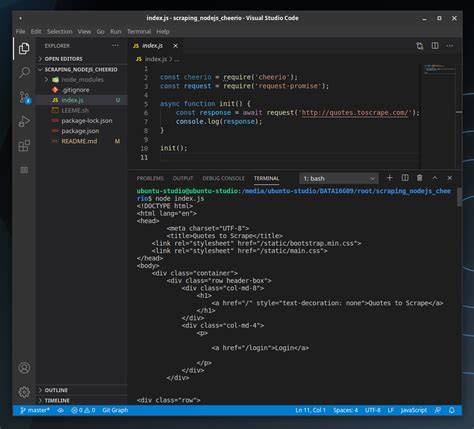474x429 pixels.
Task: Open the 1: bash terminal dropdown
Action: (339, 179)
